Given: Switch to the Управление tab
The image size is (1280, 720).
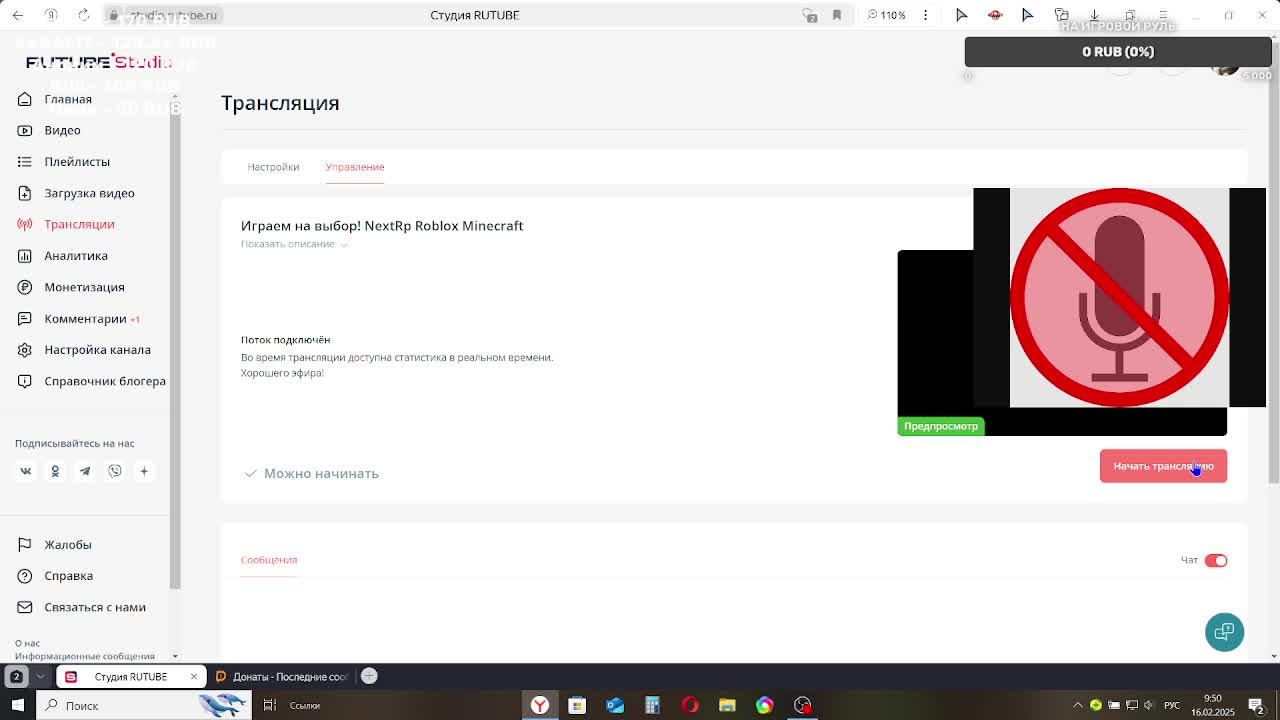Looking at the screenshot, I should [354, 167].
